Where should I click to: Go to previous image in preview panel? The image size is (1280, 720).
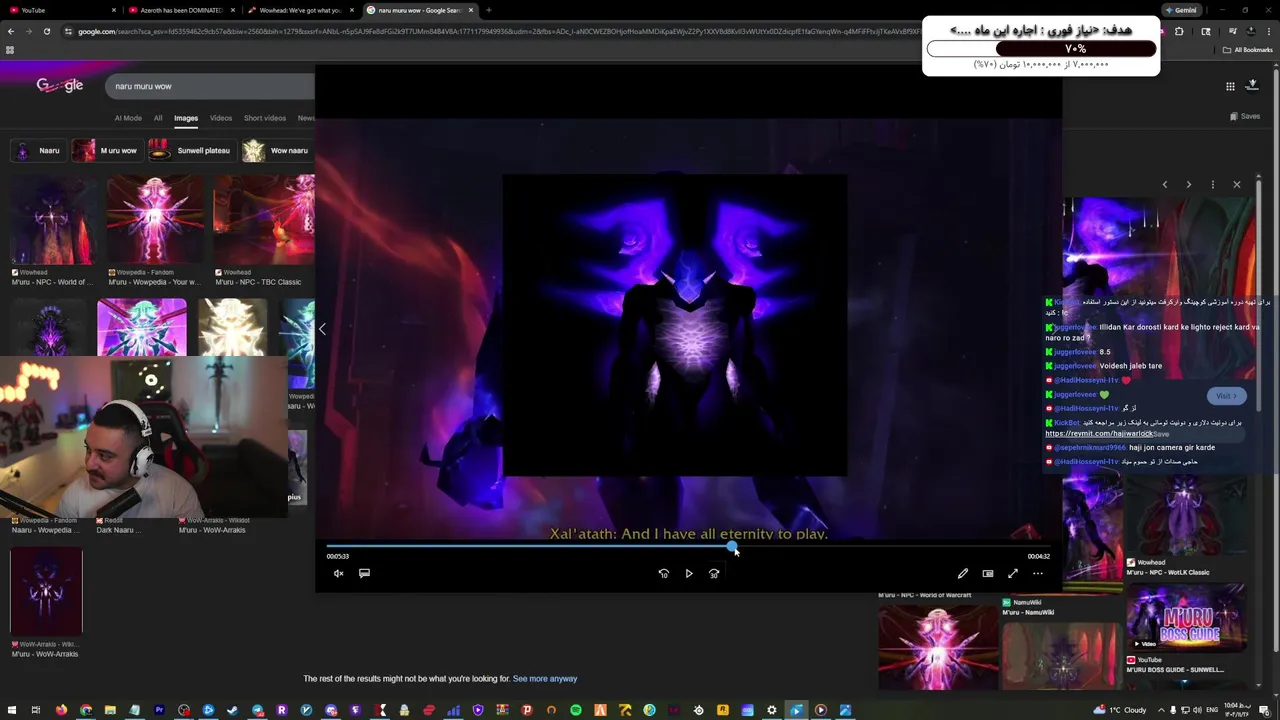[1164, 184]
